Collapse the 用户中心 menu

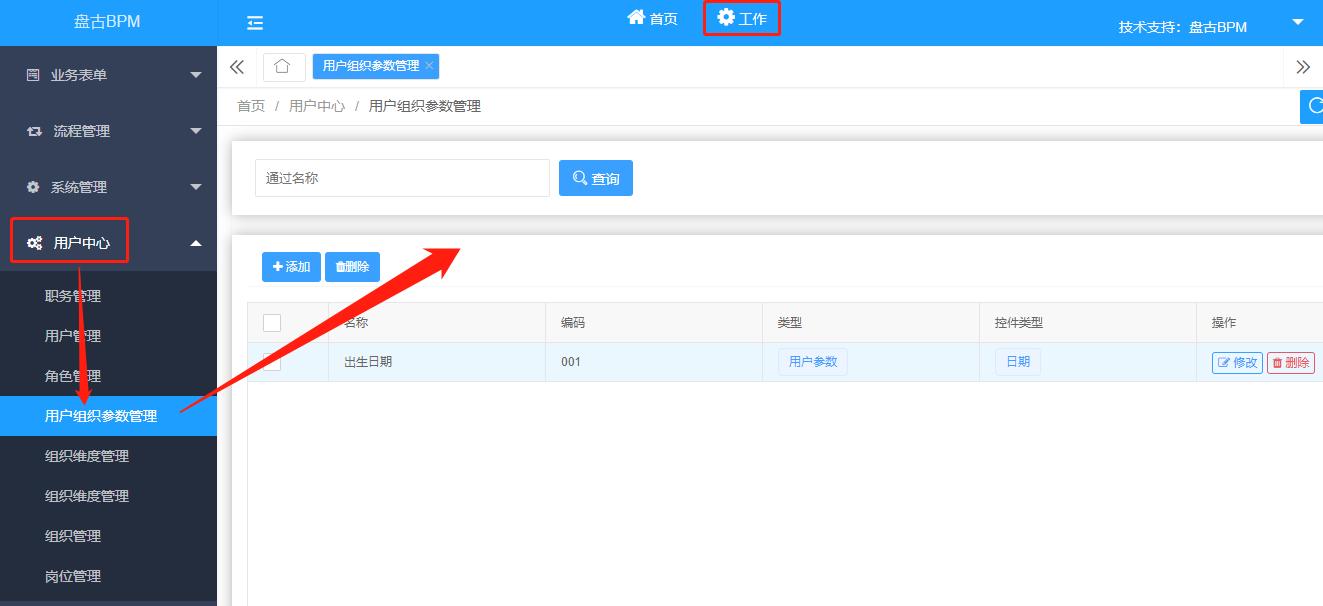pos(108,243)
